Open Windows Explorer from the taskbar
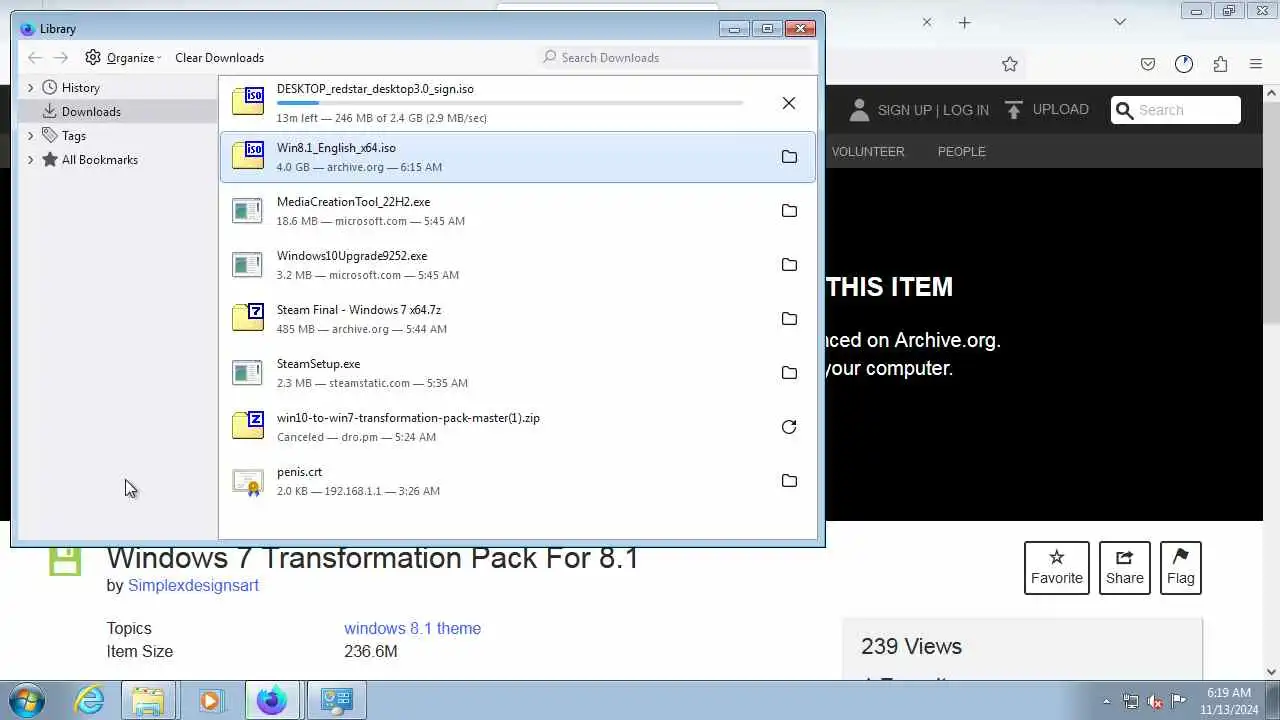The image size is (1280, 720). click(x=148, y=700)
